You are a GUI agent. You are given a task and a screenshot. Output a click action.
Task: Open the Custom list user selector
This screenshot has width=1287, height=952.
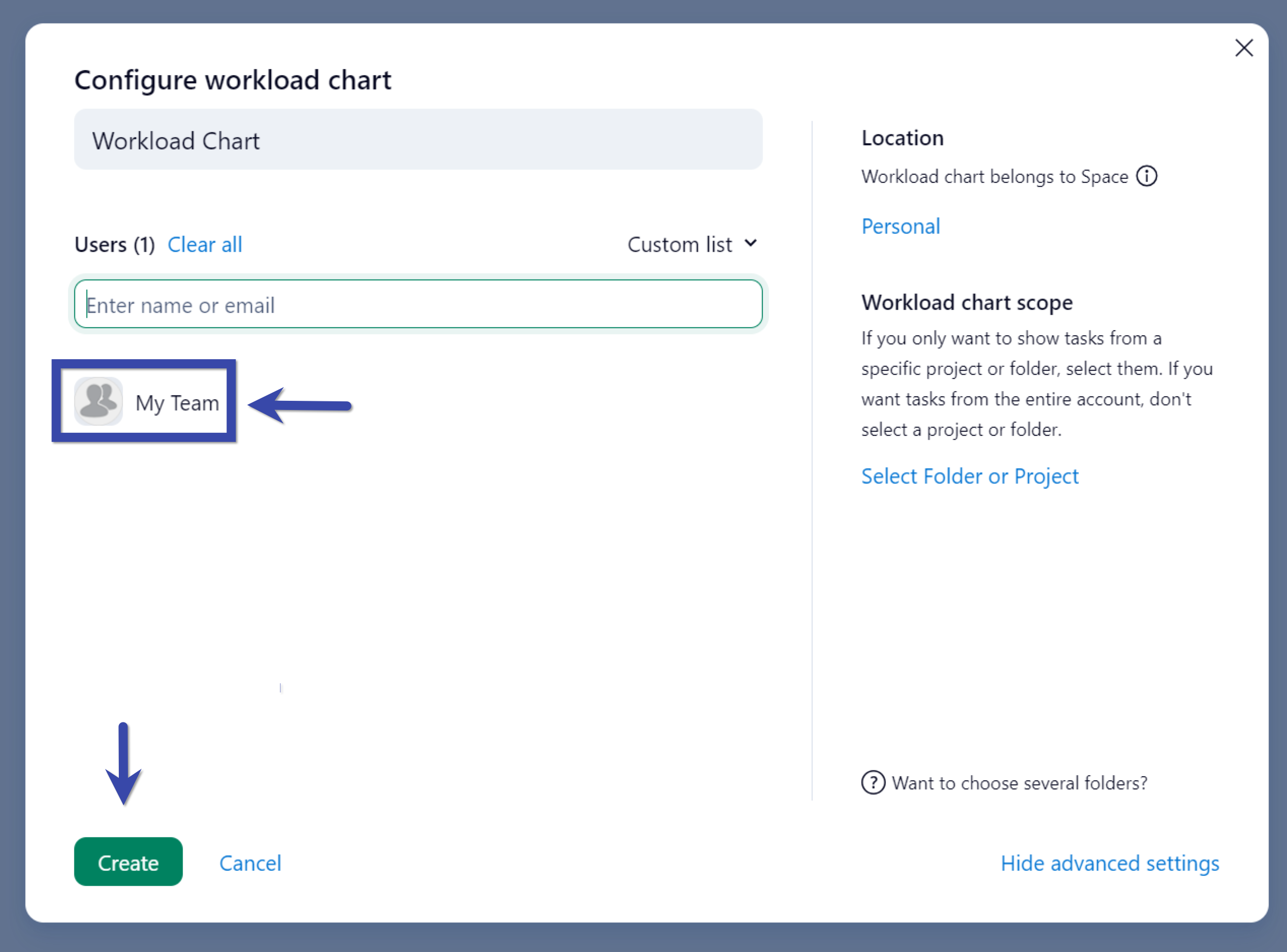[x=680, y=245]
